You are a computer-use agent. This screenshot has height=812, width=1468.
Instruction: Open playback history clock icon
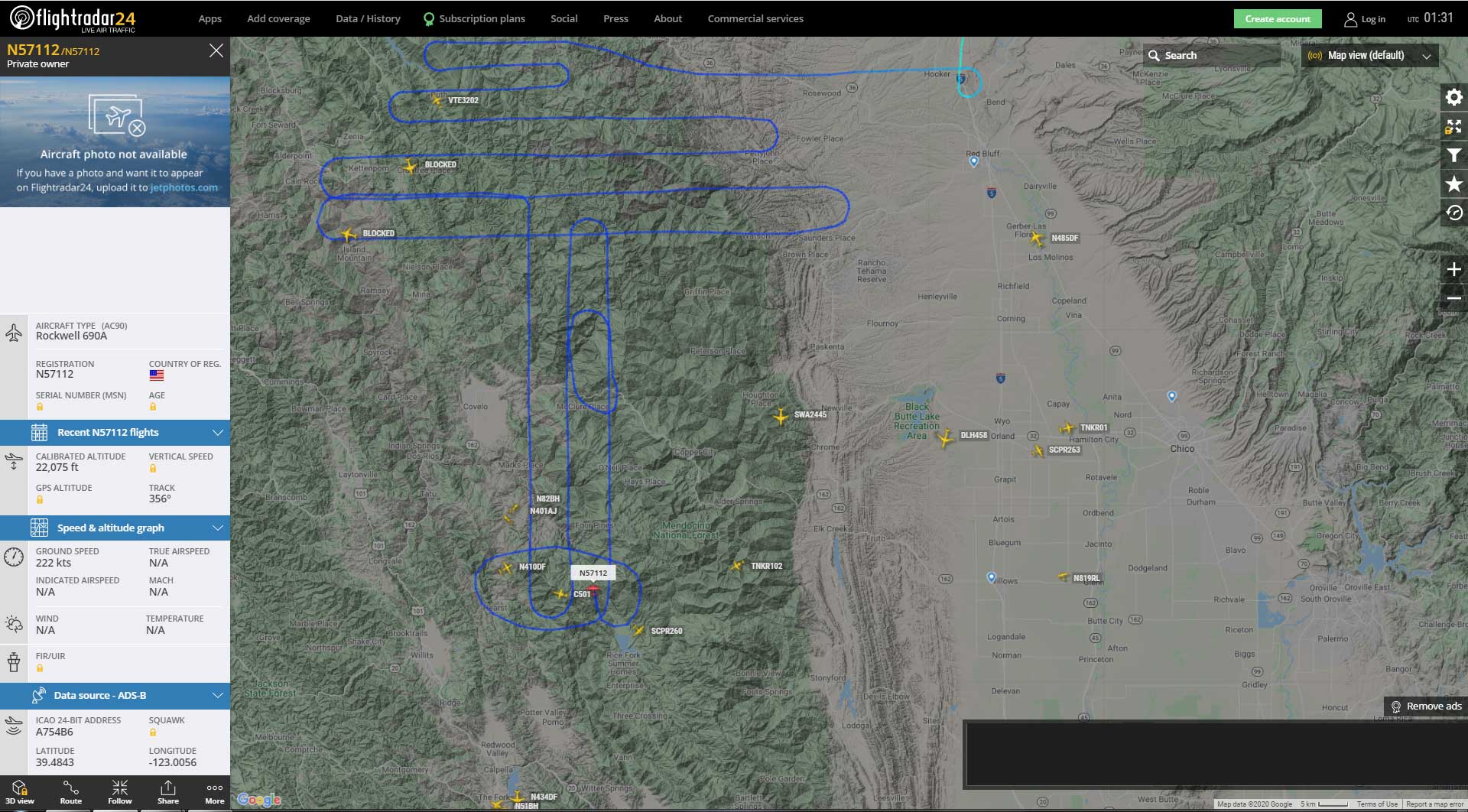(x=1453, y=213)
